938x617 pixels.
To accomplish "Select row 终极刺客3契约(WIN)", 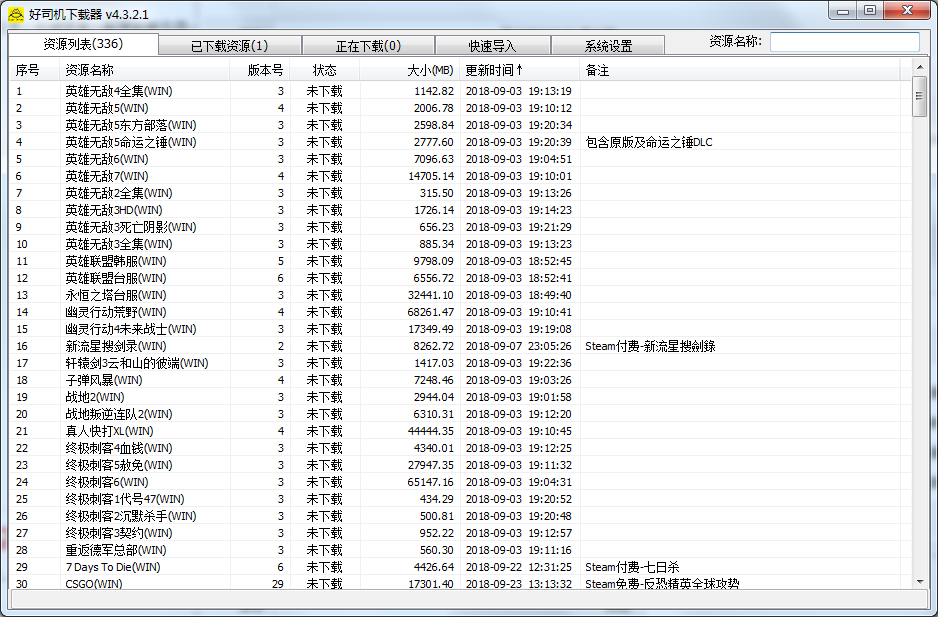I will pyautogui.click(x=460, y=533).
